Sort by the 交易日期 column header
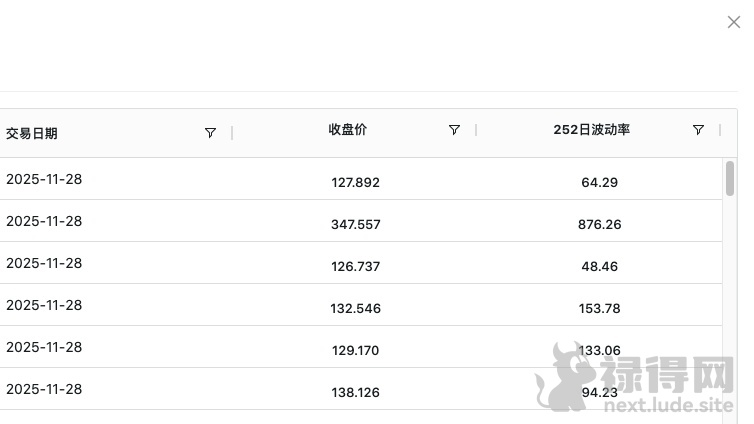This screenshot has width=754, height=424. [32, 133]
